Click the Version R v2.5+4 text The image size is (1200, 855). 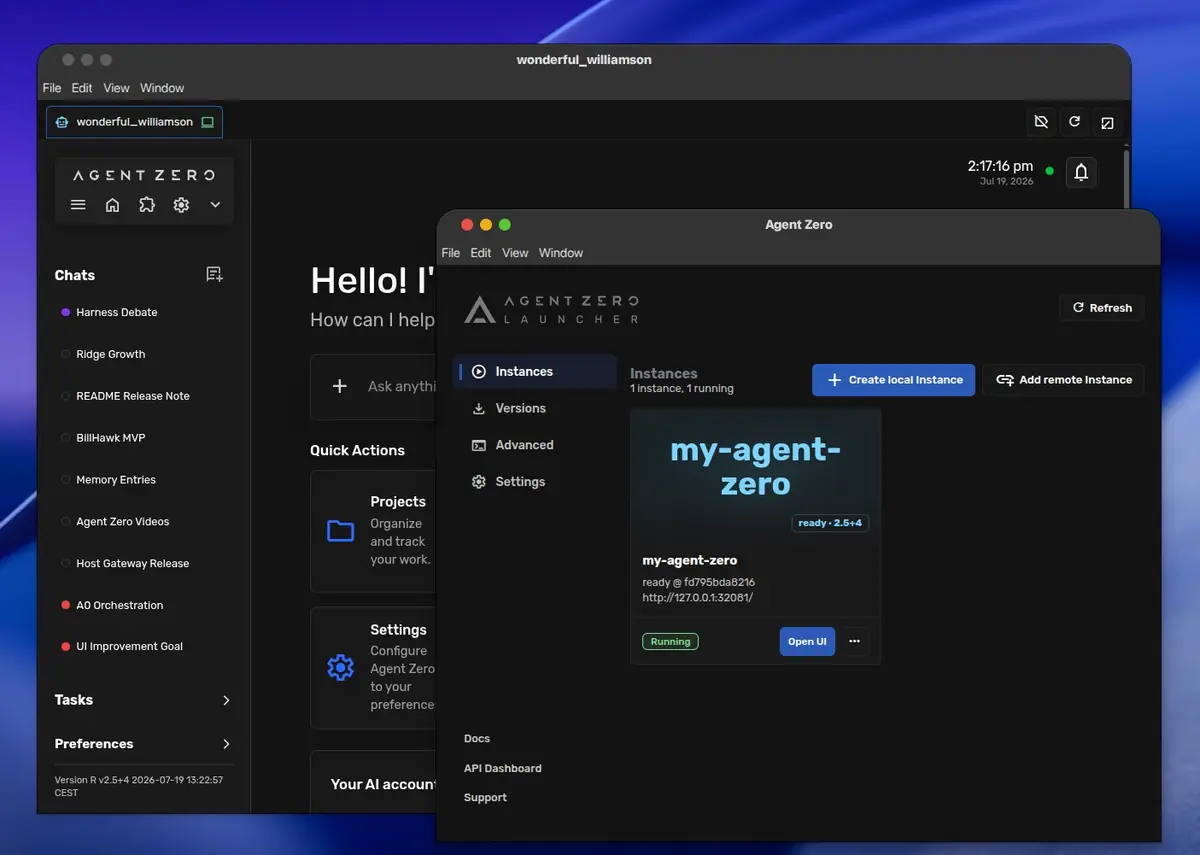point(138,786)
